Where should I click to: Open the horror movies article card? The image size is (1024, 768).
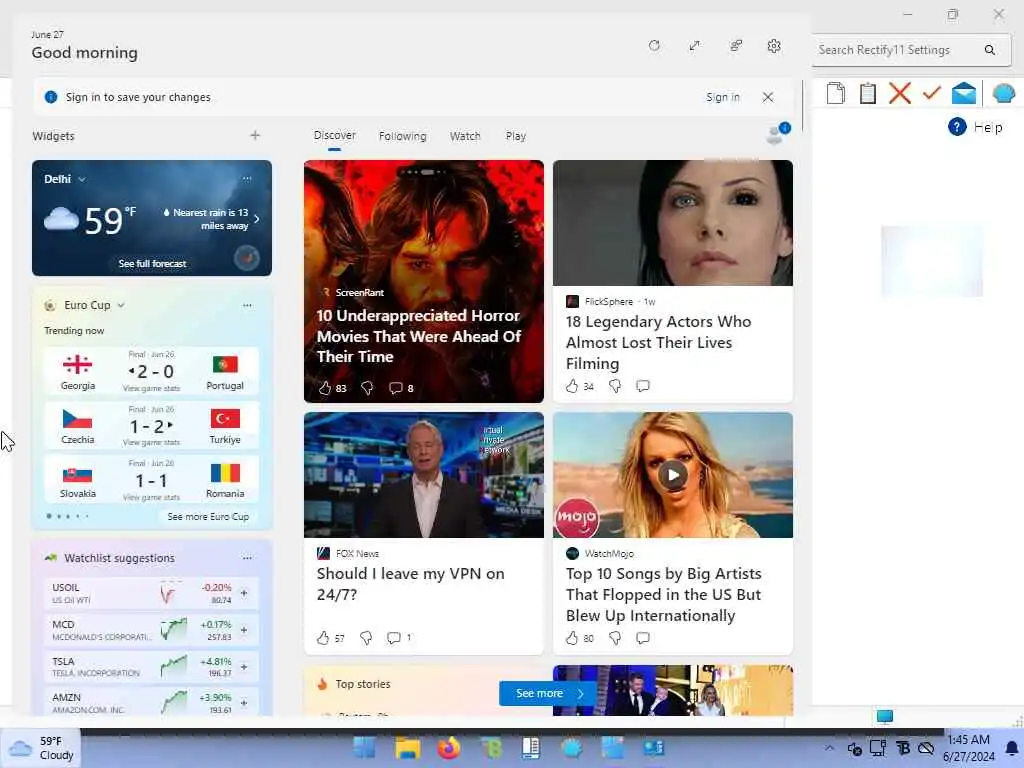click(423, 281)
